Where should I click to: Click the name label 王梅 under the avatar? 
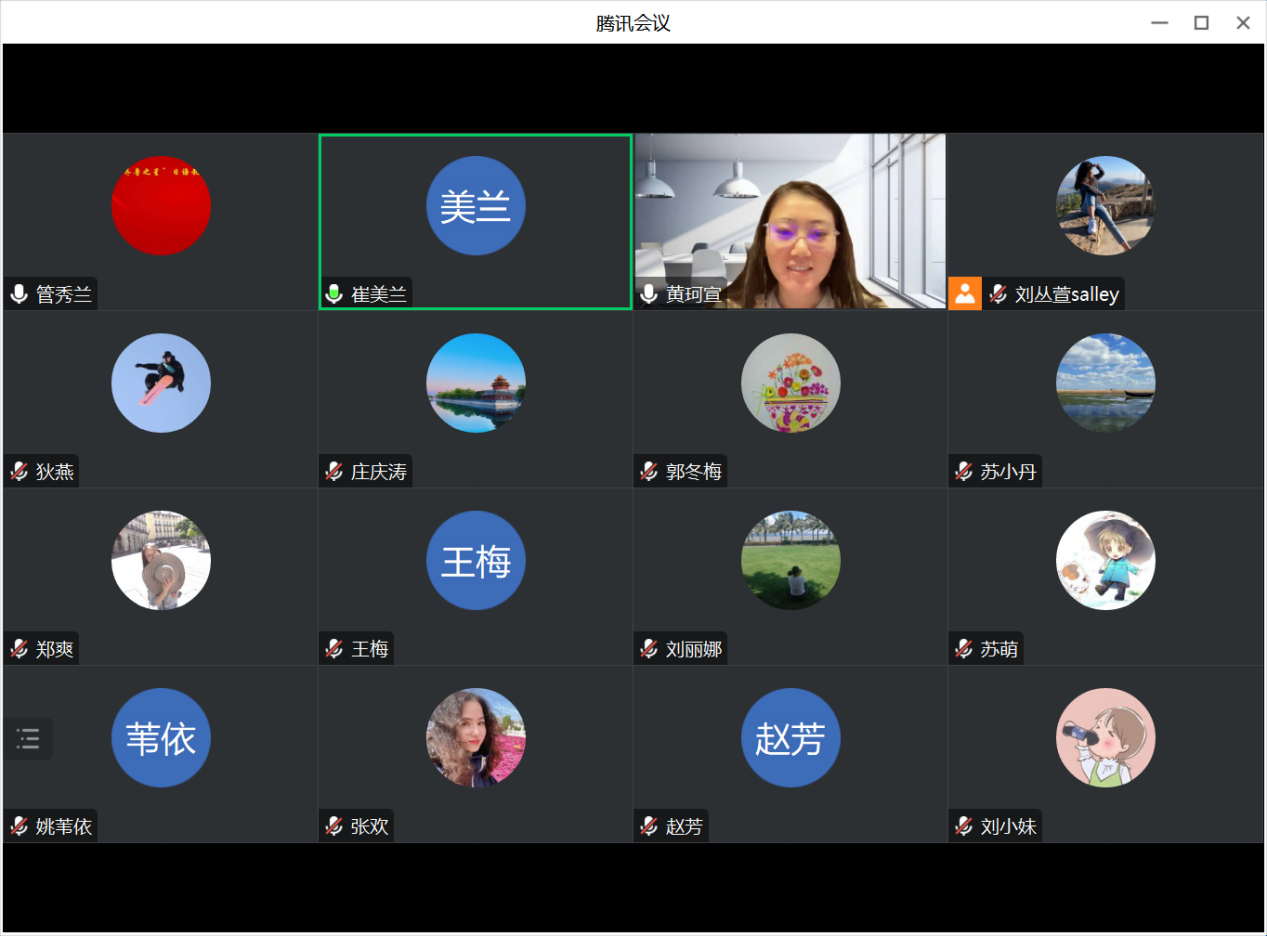[x=370, y=650]
